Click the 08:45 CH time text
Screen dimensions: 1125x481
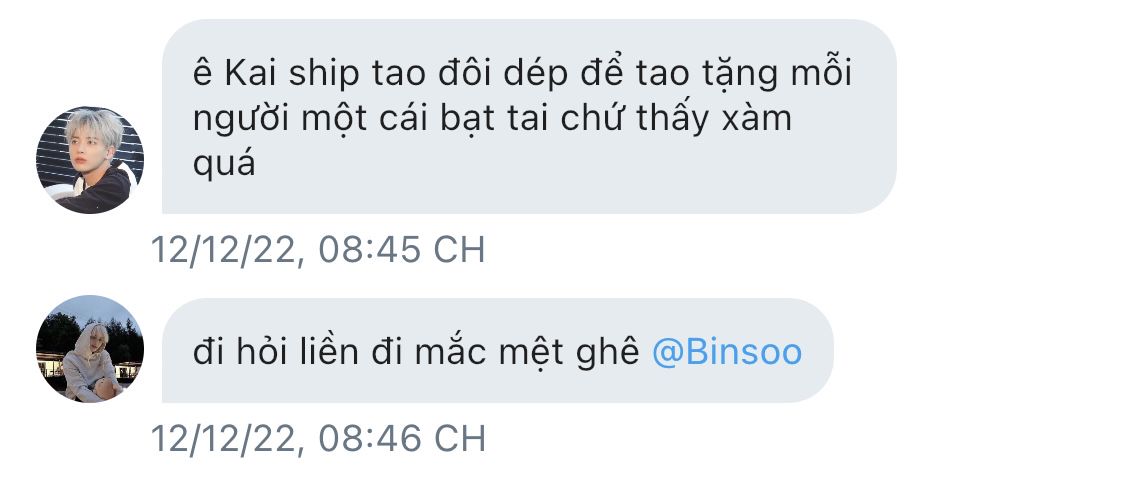pyautogui.click(x=402, y=250)
